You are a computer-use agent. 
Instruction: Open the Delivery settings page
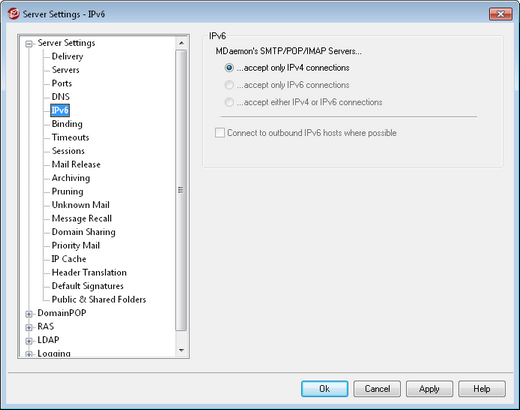pos(67,56)
